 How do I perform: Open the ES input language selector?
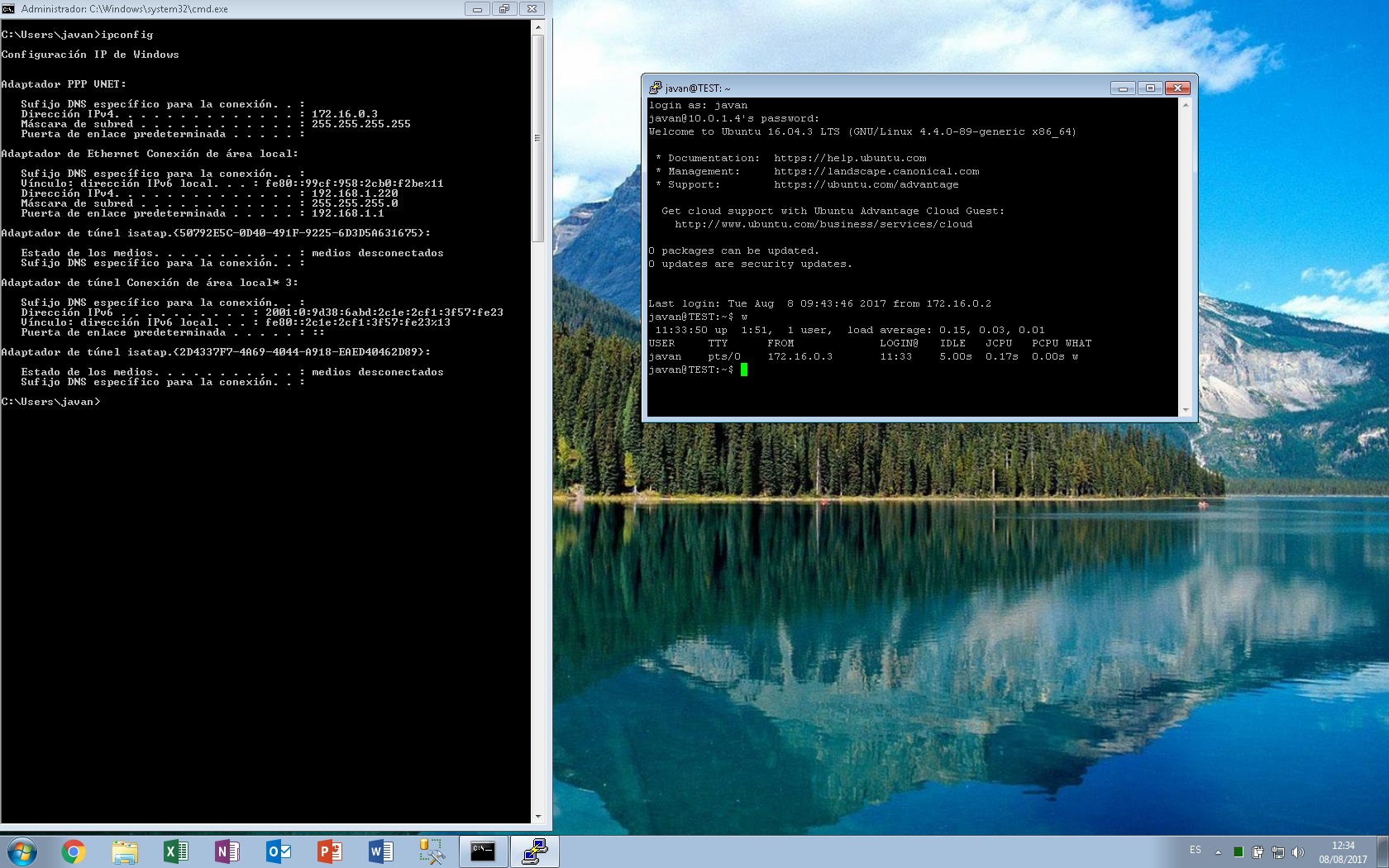coord(1196,850)
